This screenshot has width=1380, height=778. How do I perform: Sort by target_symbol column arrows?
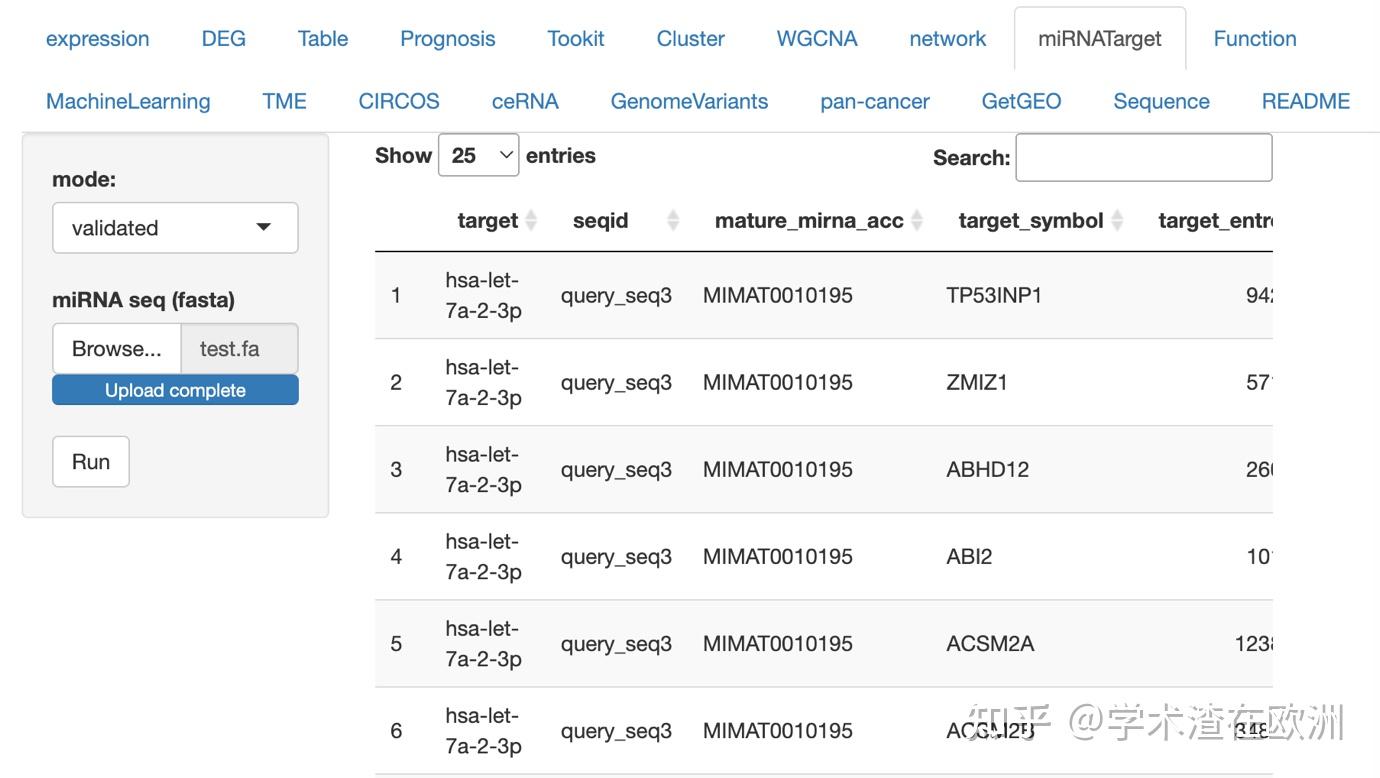click(x=1117, y=221)
